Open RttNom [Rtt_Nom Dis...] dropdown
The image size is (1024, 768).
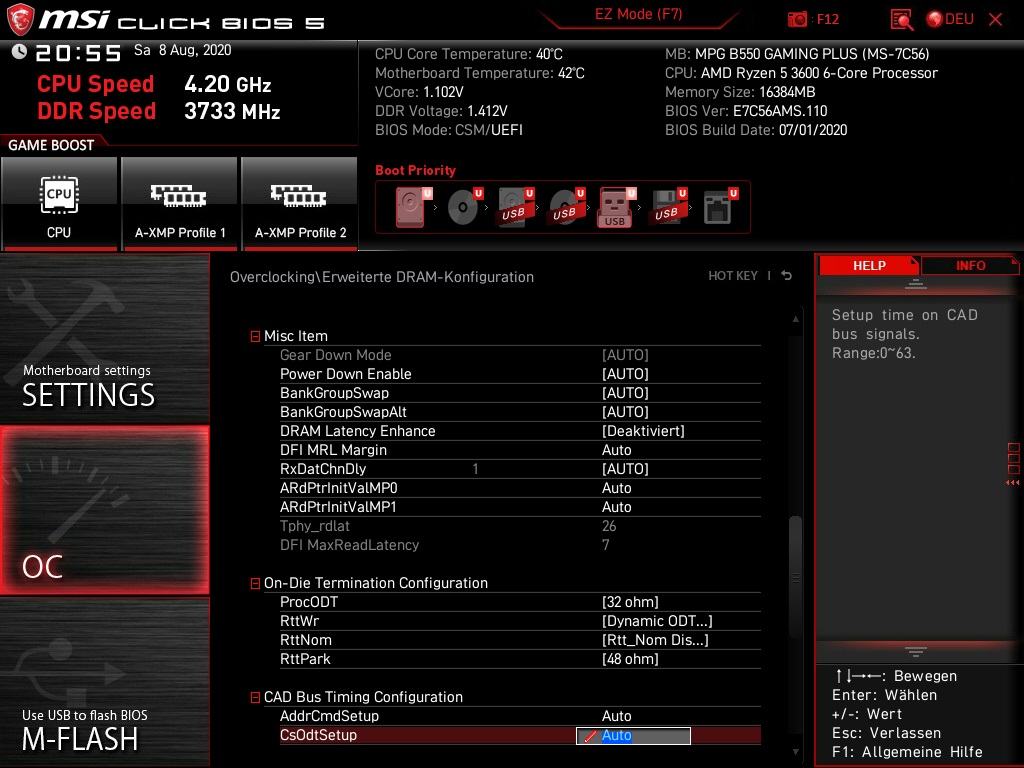(655, 640)
